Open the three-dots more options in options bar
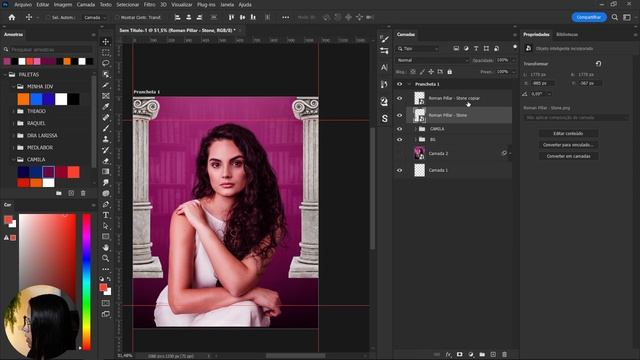The height and width of the screenshot is (360, 640). coord(286,17)
